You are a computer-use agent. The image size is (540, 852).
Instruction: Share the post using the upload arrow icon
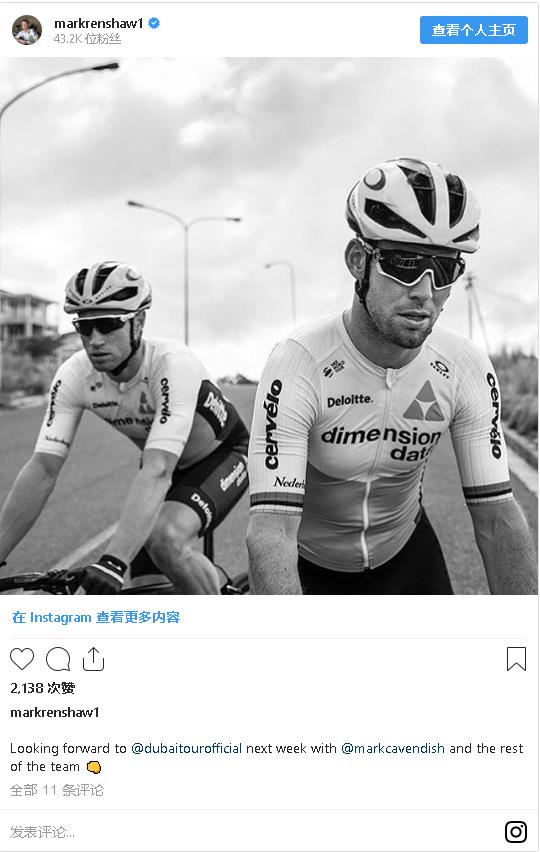[x=93, y=659]
